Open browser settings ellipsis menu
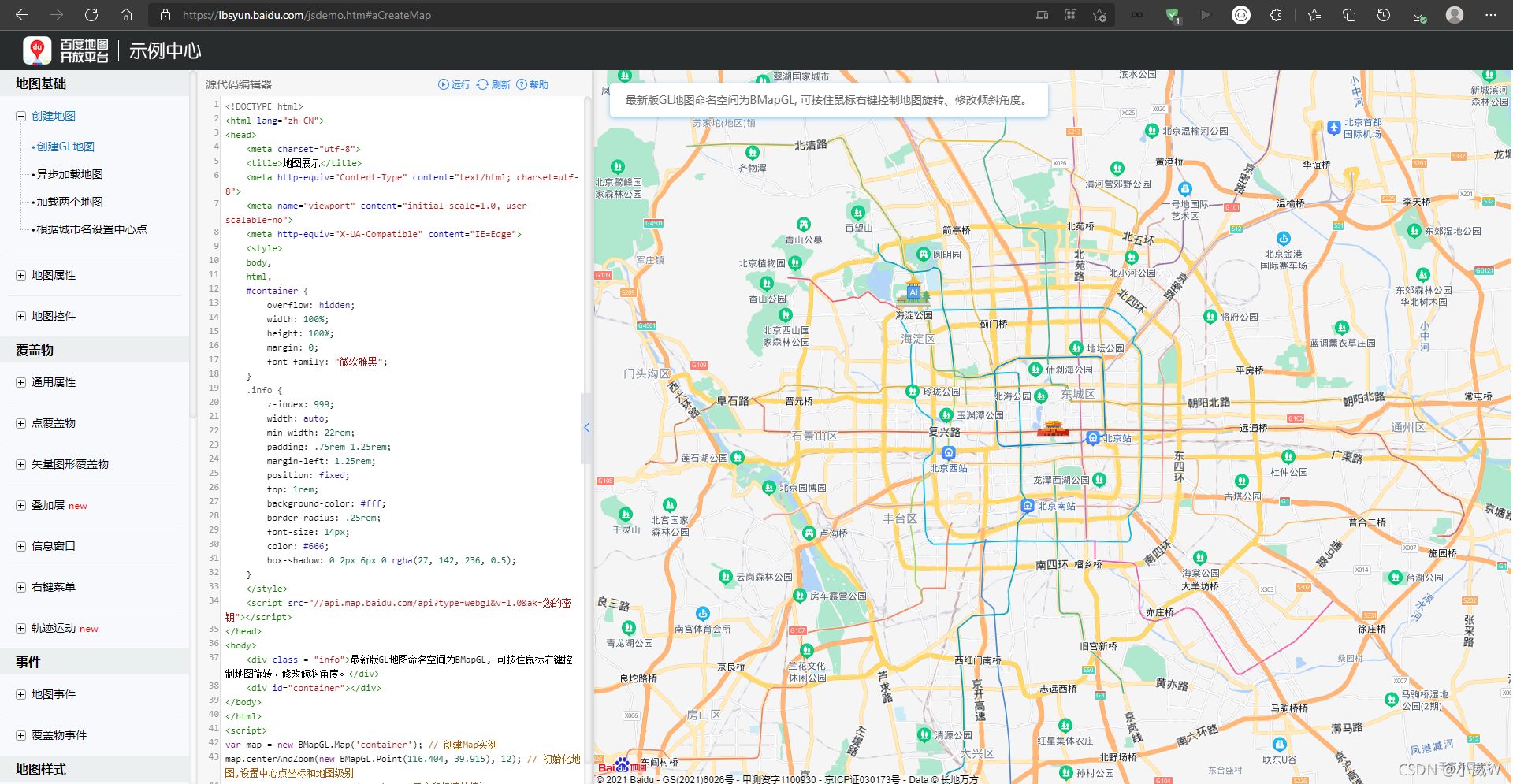 pos(1491,15)
